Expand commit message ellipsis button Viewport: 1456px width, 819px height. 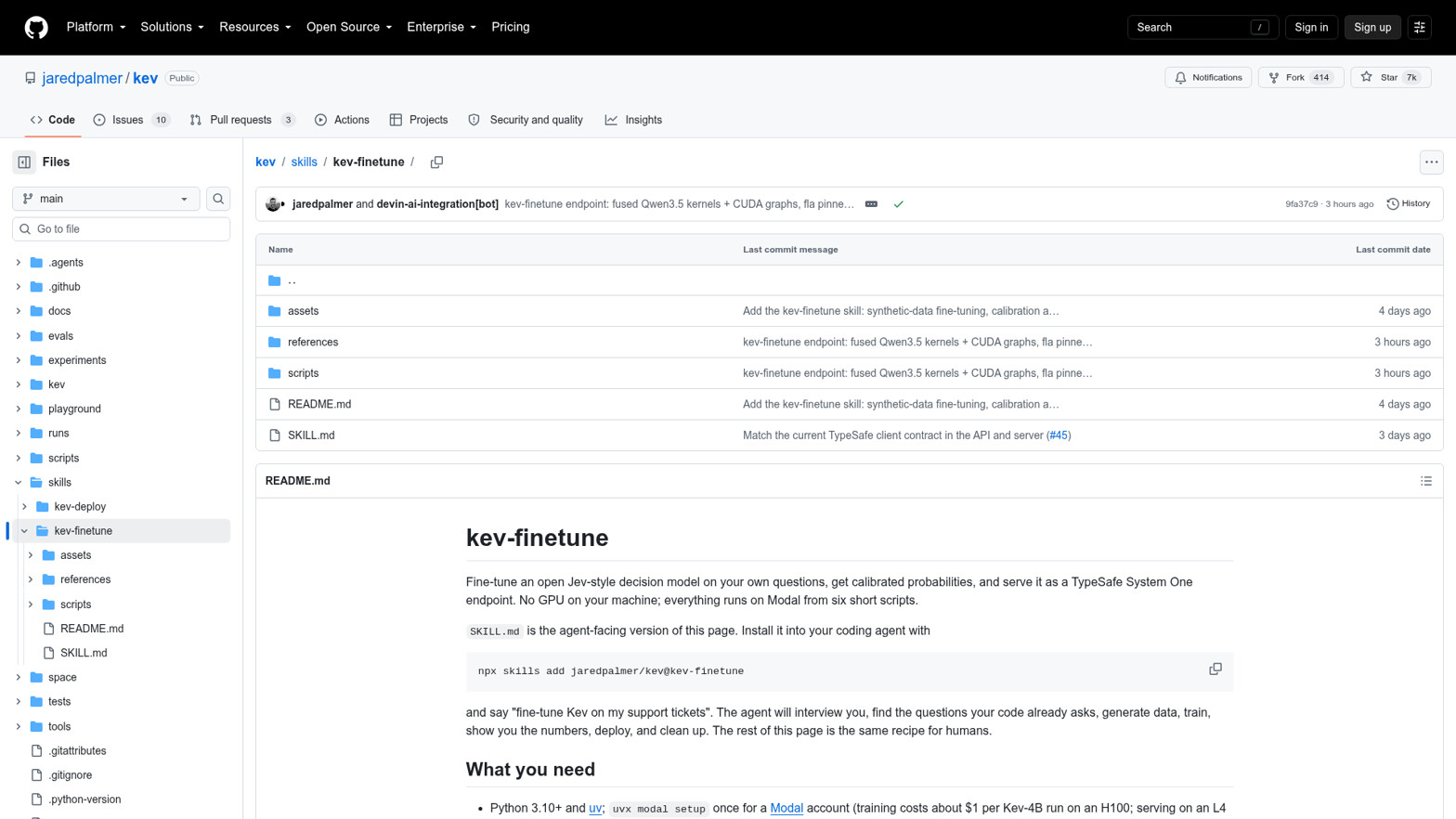click(871, 204)
